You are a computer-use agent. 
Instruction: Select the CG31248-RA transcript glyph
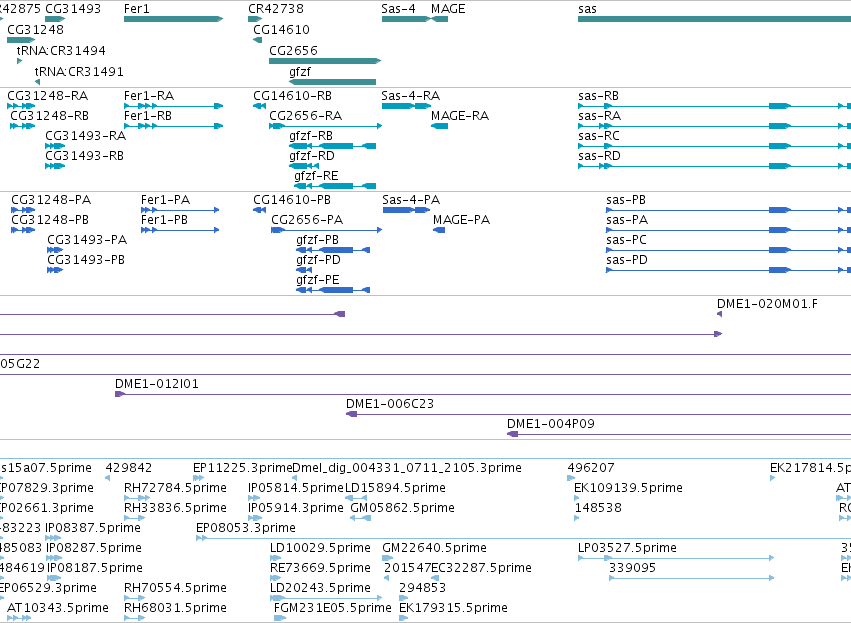[21, 106]
